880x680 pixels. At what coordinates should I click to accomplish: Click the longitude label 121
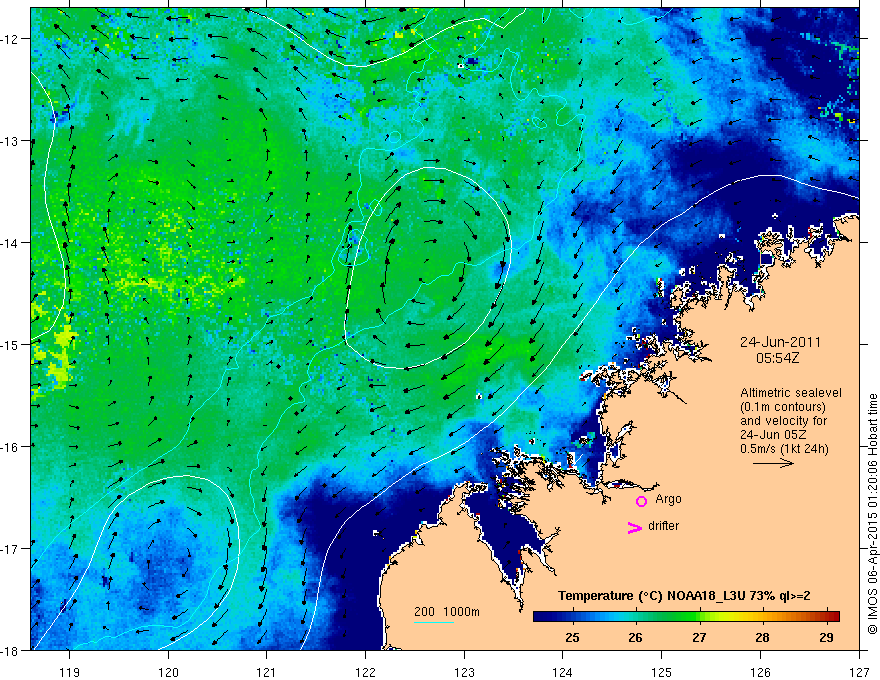pos(267,672)
